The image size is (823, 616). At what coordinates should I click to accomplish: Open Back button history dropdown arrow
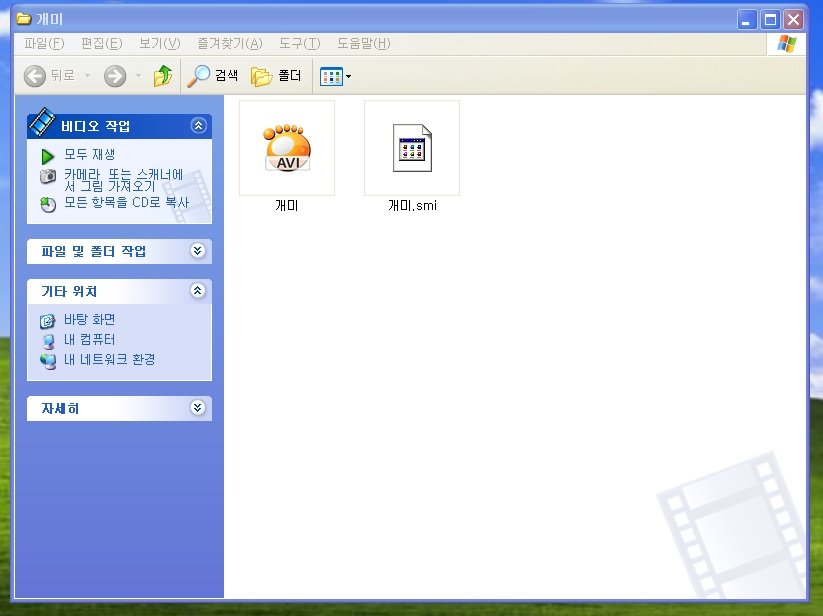(87, 76)
